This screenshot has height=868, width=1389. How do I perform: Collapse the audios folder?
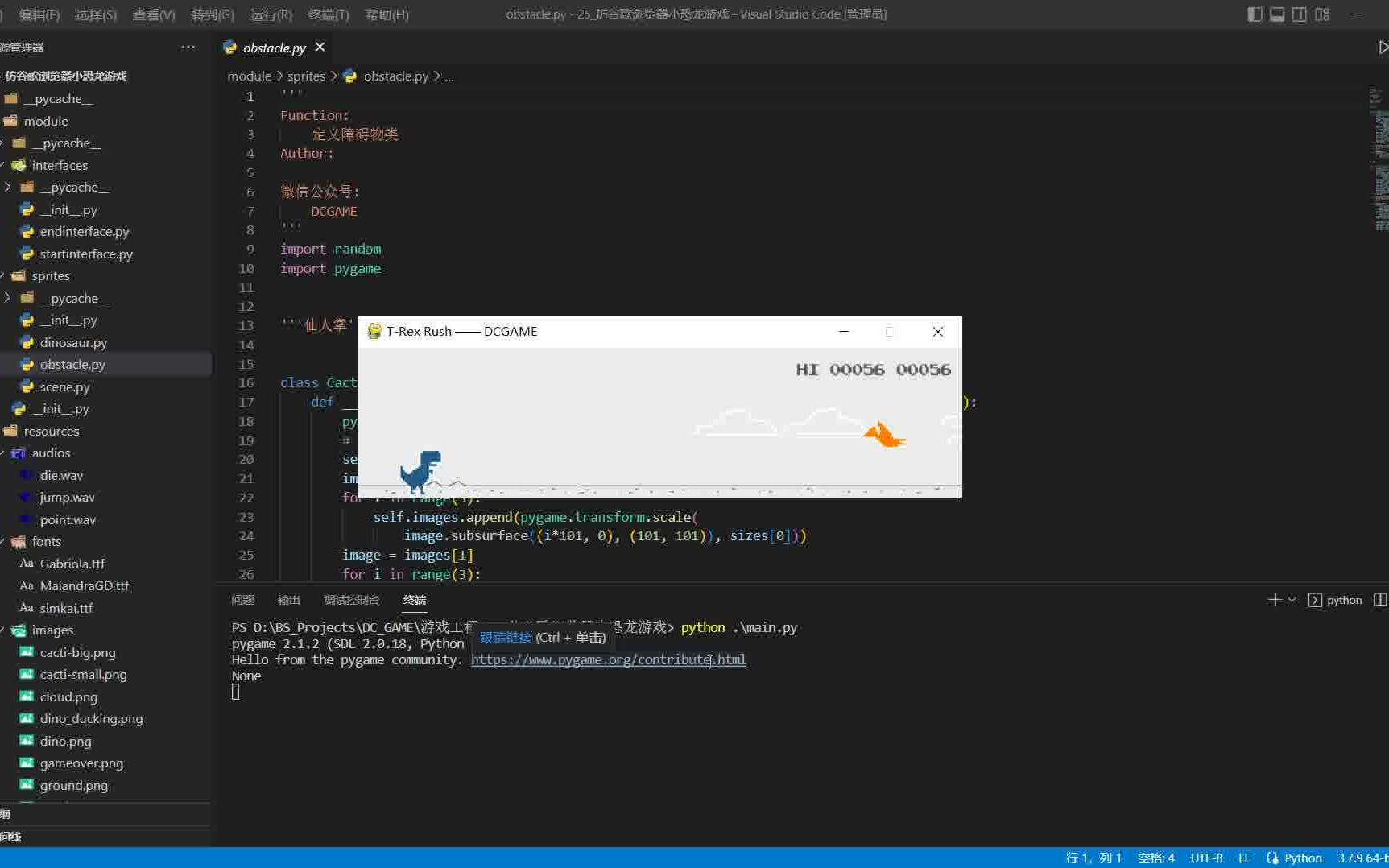tap(51, 453)
